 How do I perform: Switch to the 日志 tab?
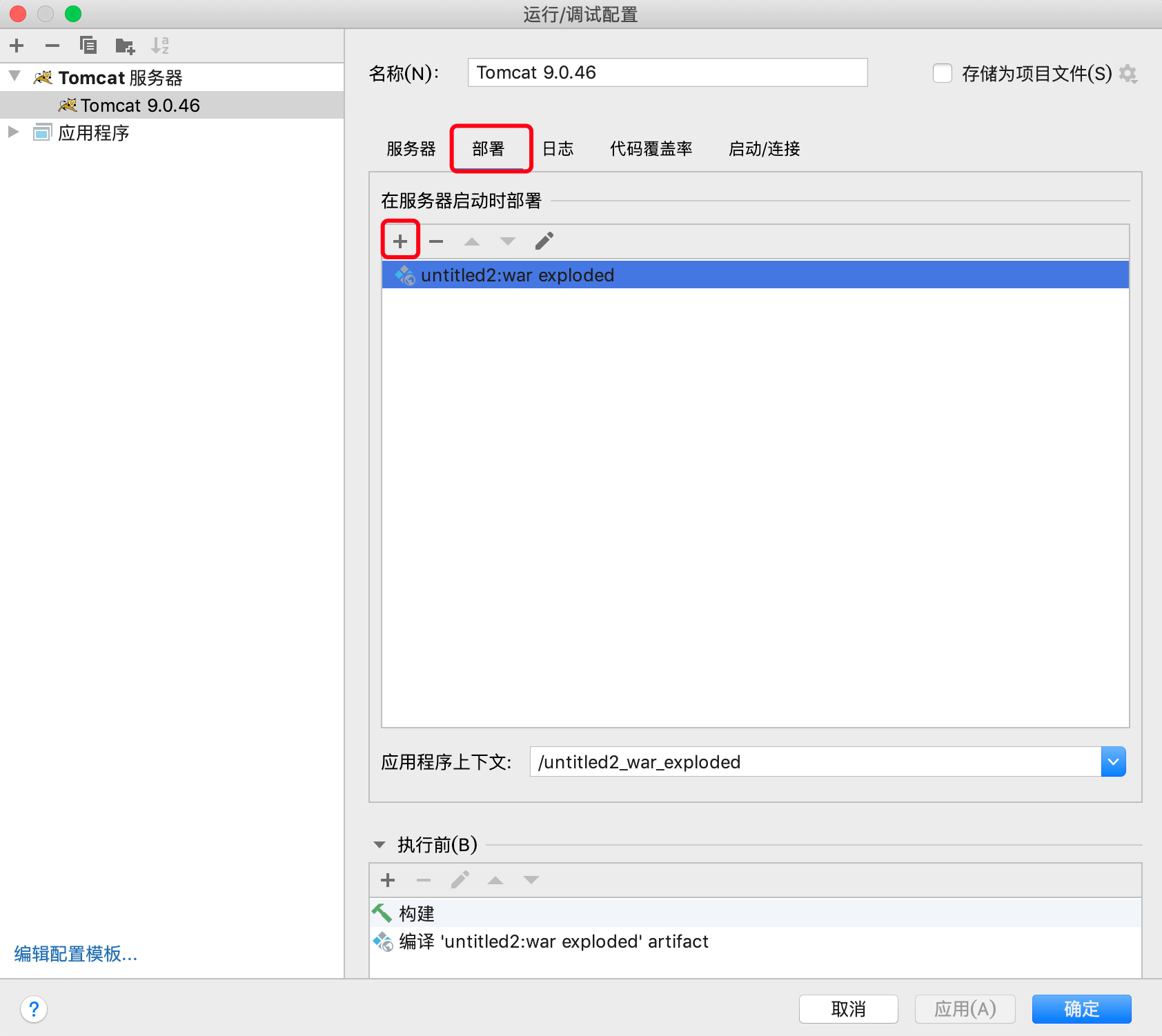point(558,149)
